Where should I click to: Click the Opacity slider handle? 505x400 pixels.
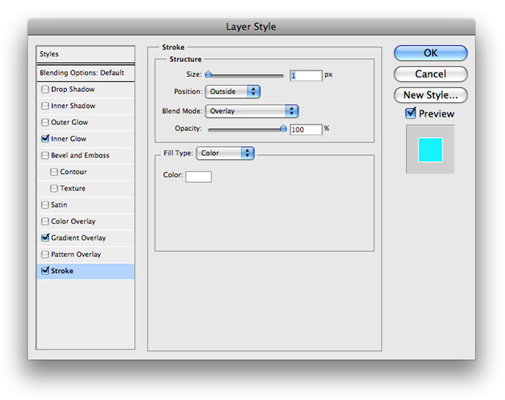coord(283,128)
